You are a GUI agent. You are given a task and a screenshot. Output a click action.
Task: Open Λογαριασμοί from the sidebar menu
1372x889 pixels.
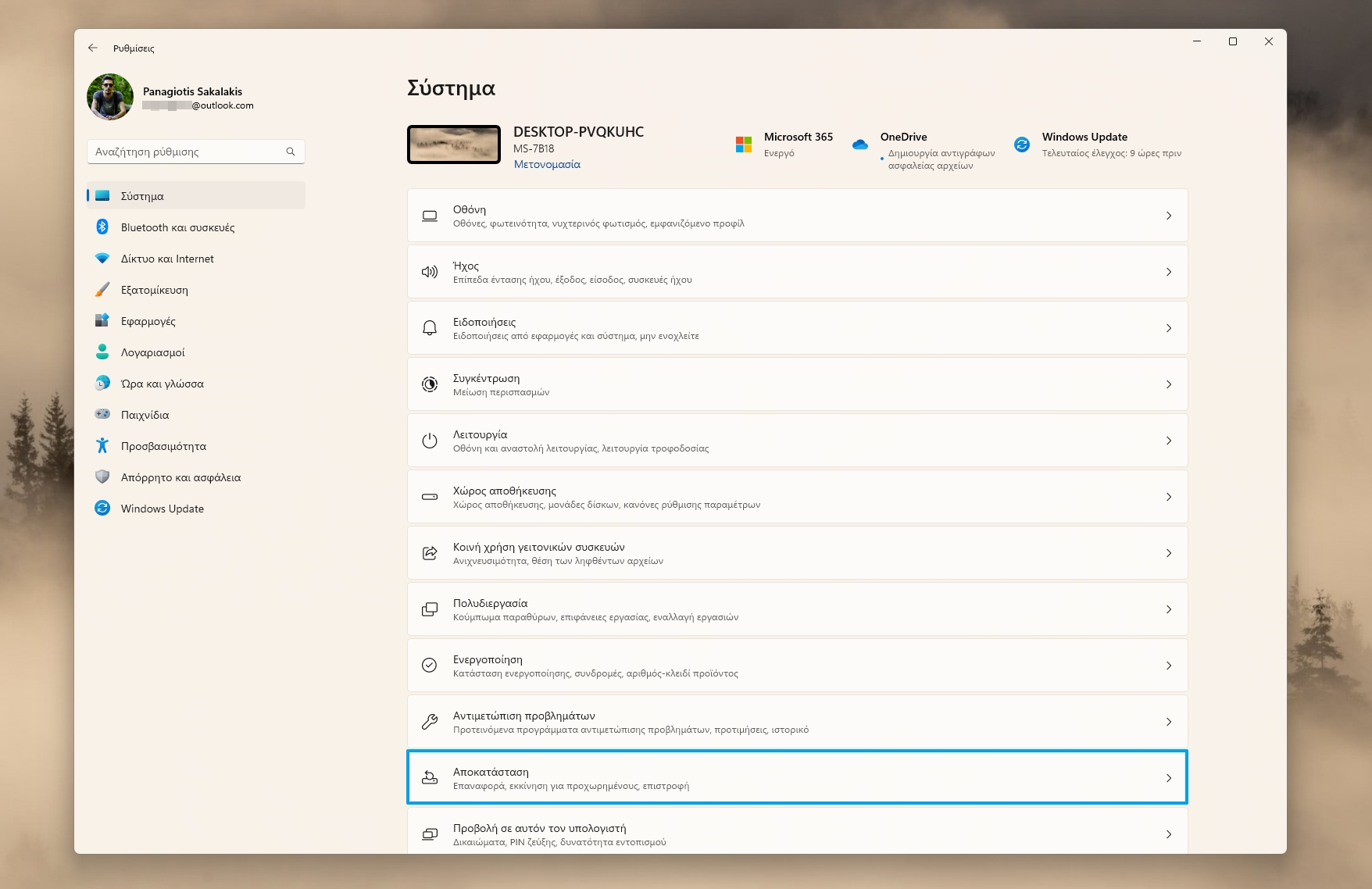153,352
